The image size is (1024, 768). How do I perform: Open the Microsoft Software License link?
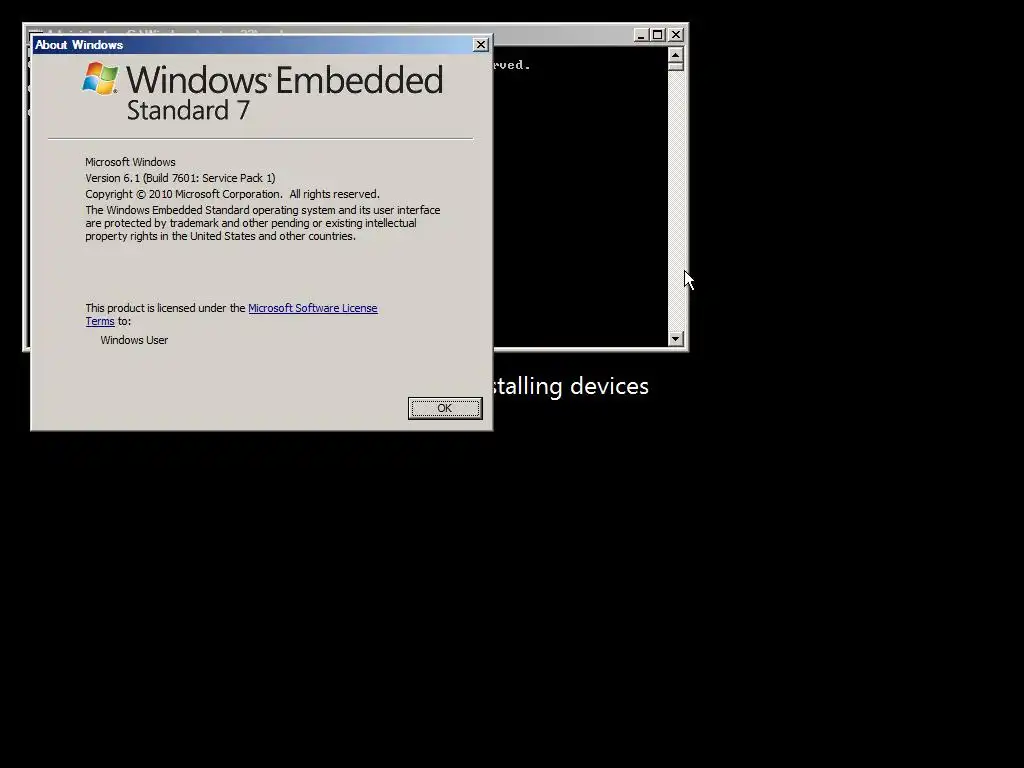pos(313,308)
